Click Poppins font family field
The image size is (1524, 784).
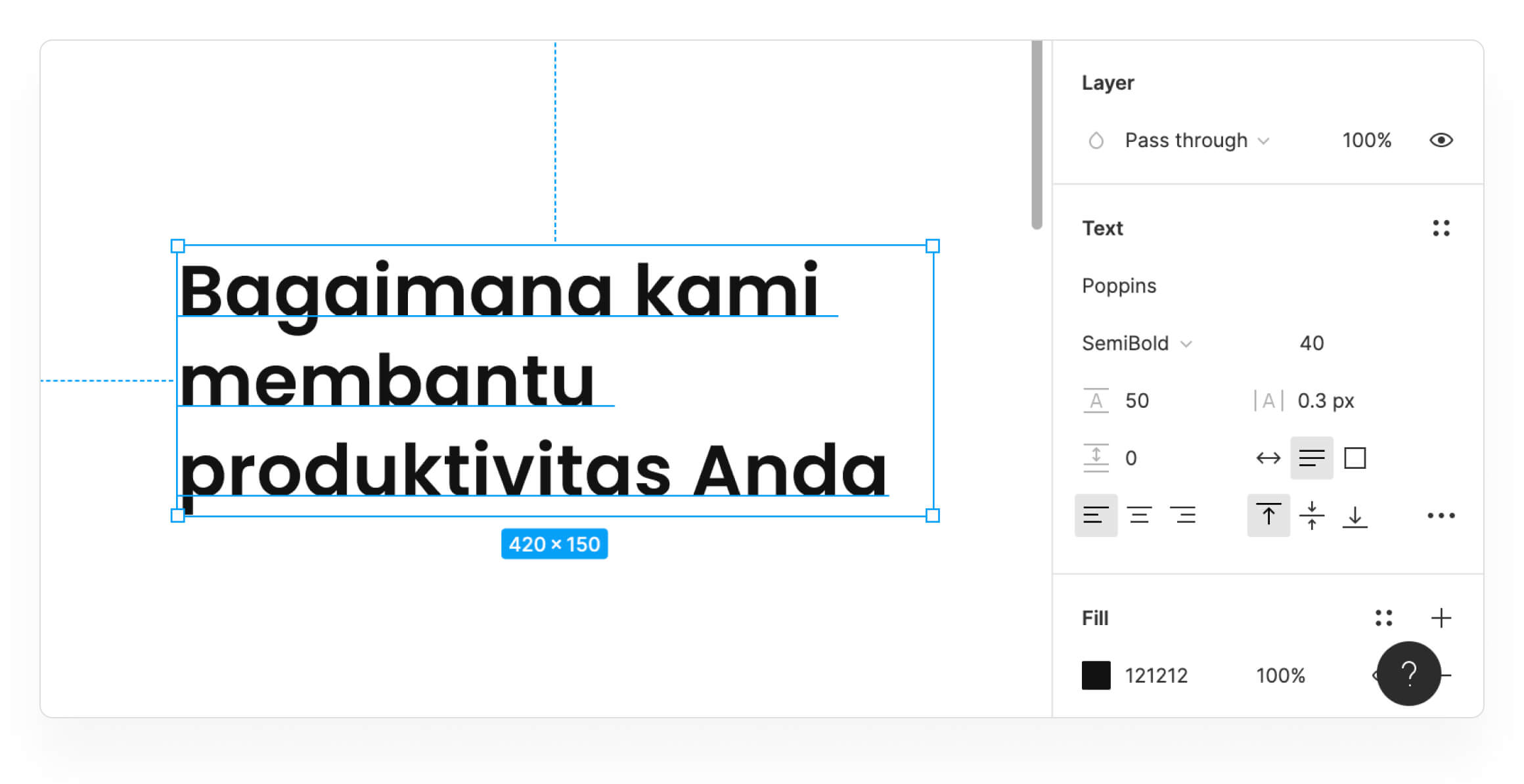coord(1119,286)
